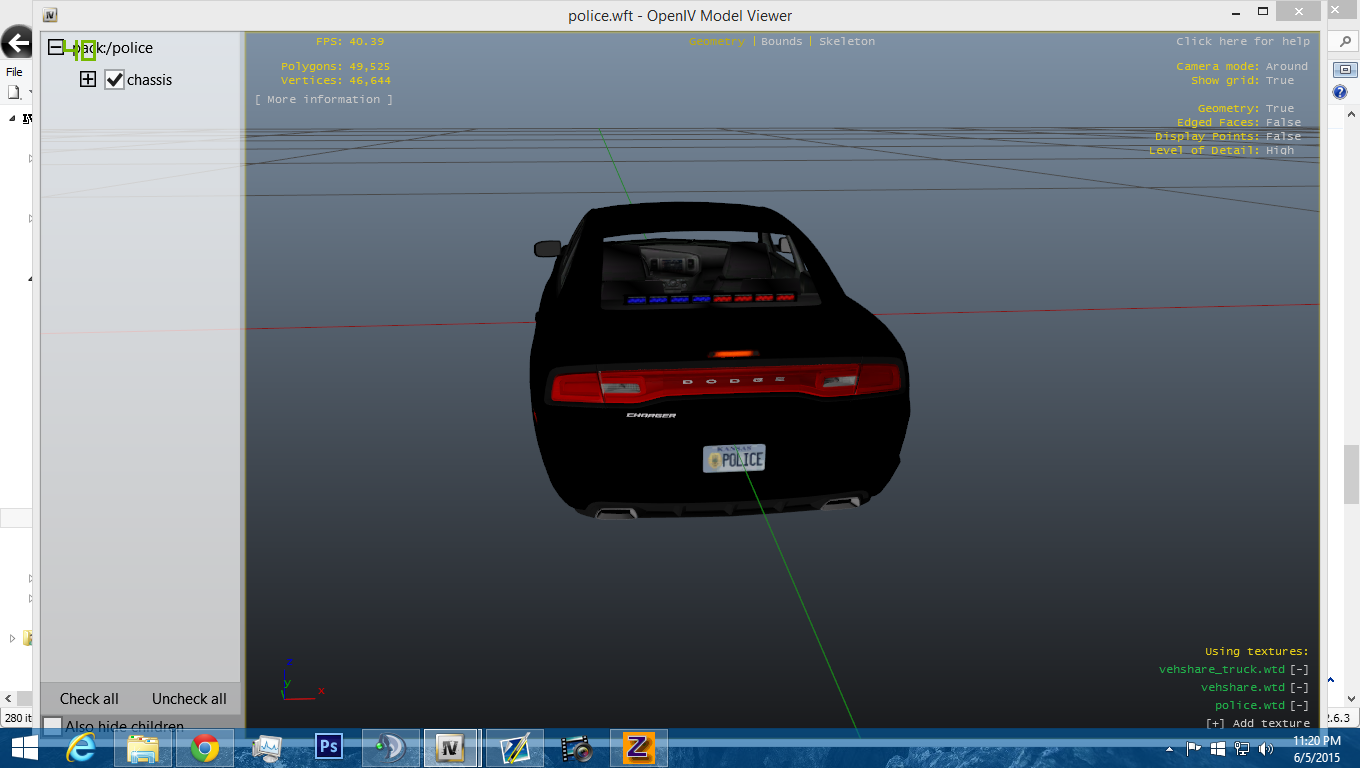The image size is (1360, 768).
Task: Toggle the Also hide children checkbox
Action: coord(53,726)
